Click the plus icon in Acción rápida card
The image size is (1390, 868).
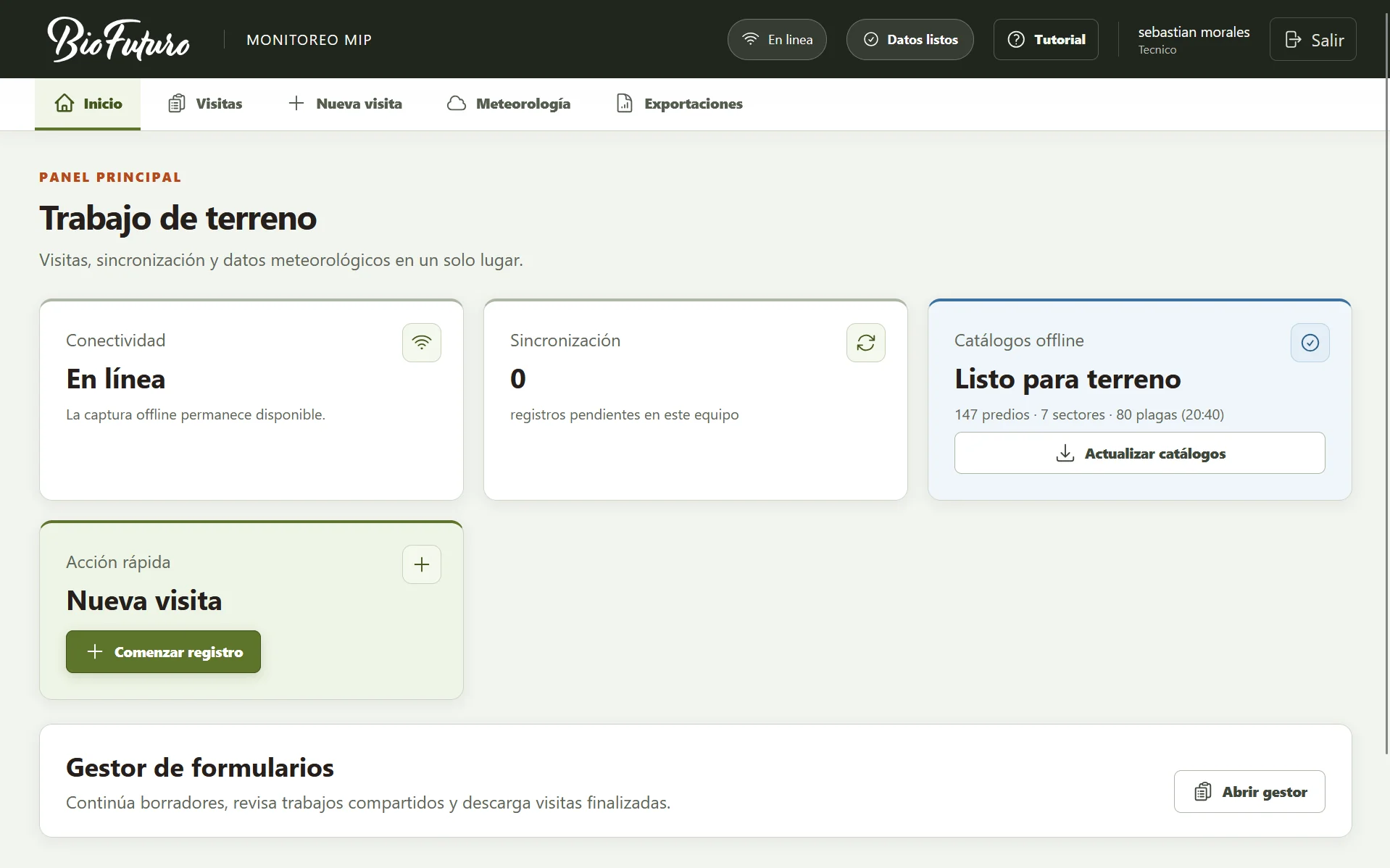click(x=422, y=564)
